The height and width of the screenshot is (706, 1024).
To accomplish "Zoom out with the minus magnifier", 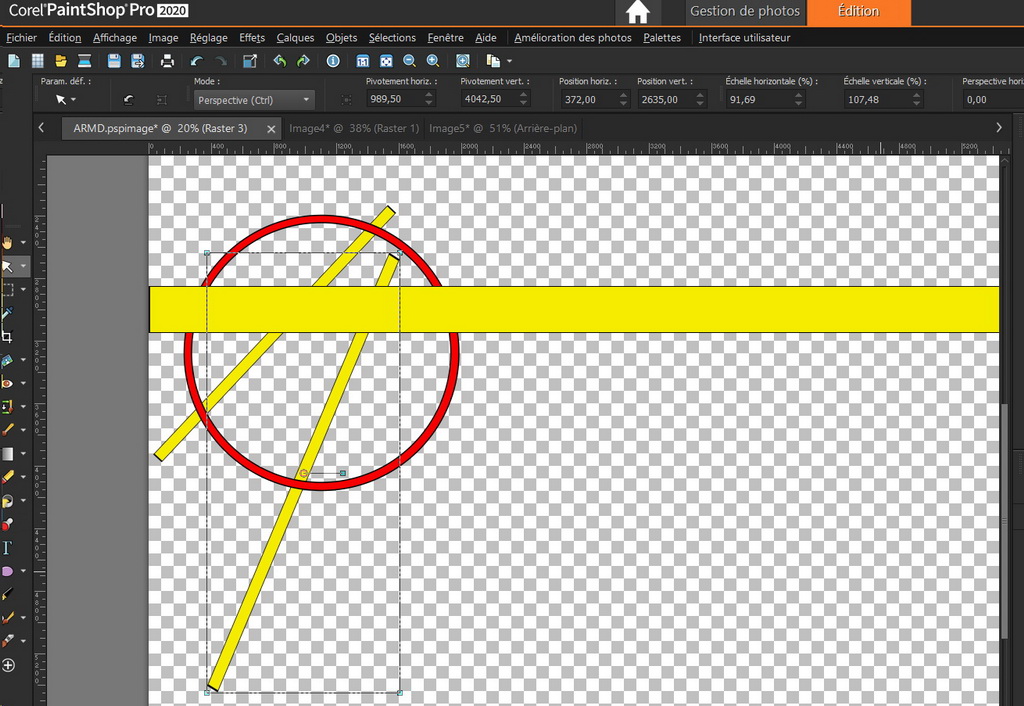I will tap(409, 61).
